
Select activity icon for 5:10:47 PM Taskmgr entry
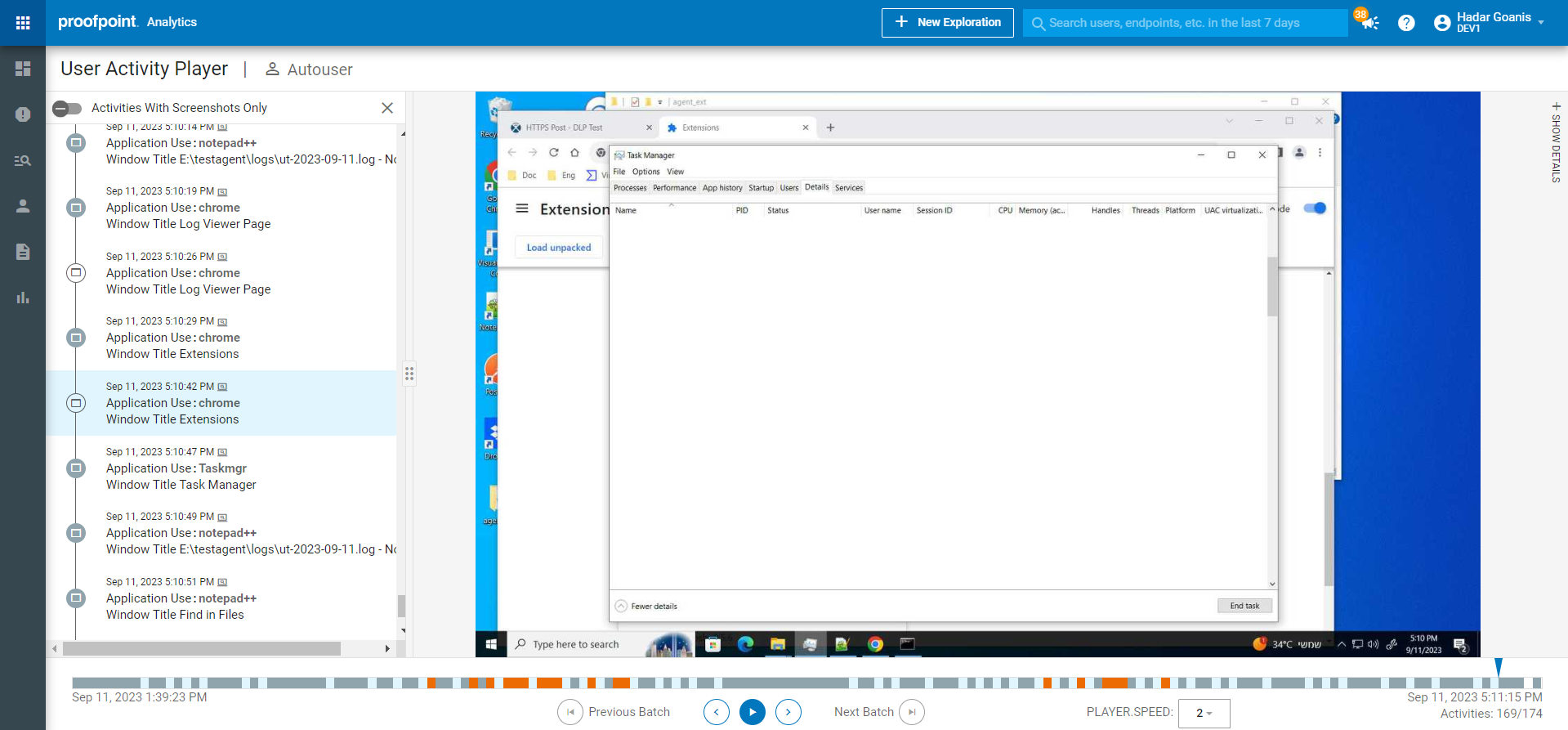point(76,468)
